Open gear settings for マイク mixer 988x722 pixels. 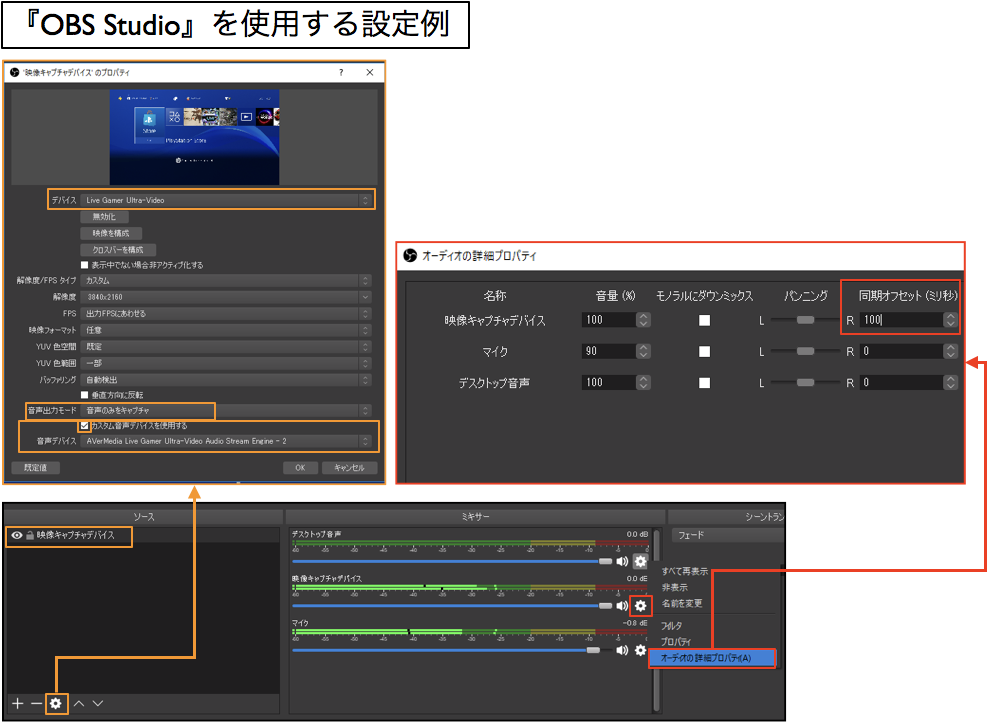click(x=640, y=650)
